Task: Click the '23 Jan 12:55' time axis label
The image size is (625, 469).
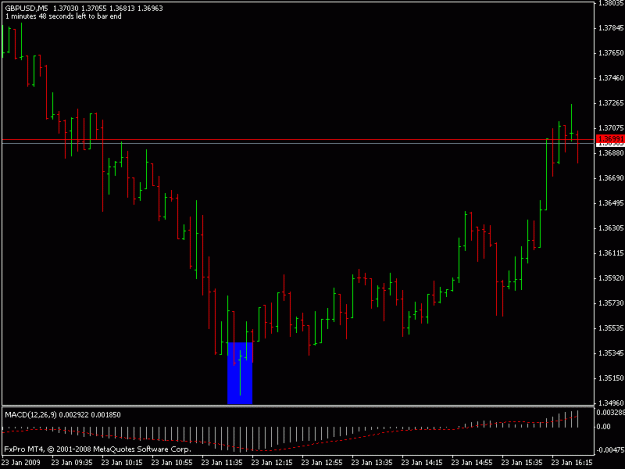Action: point(322,463)
